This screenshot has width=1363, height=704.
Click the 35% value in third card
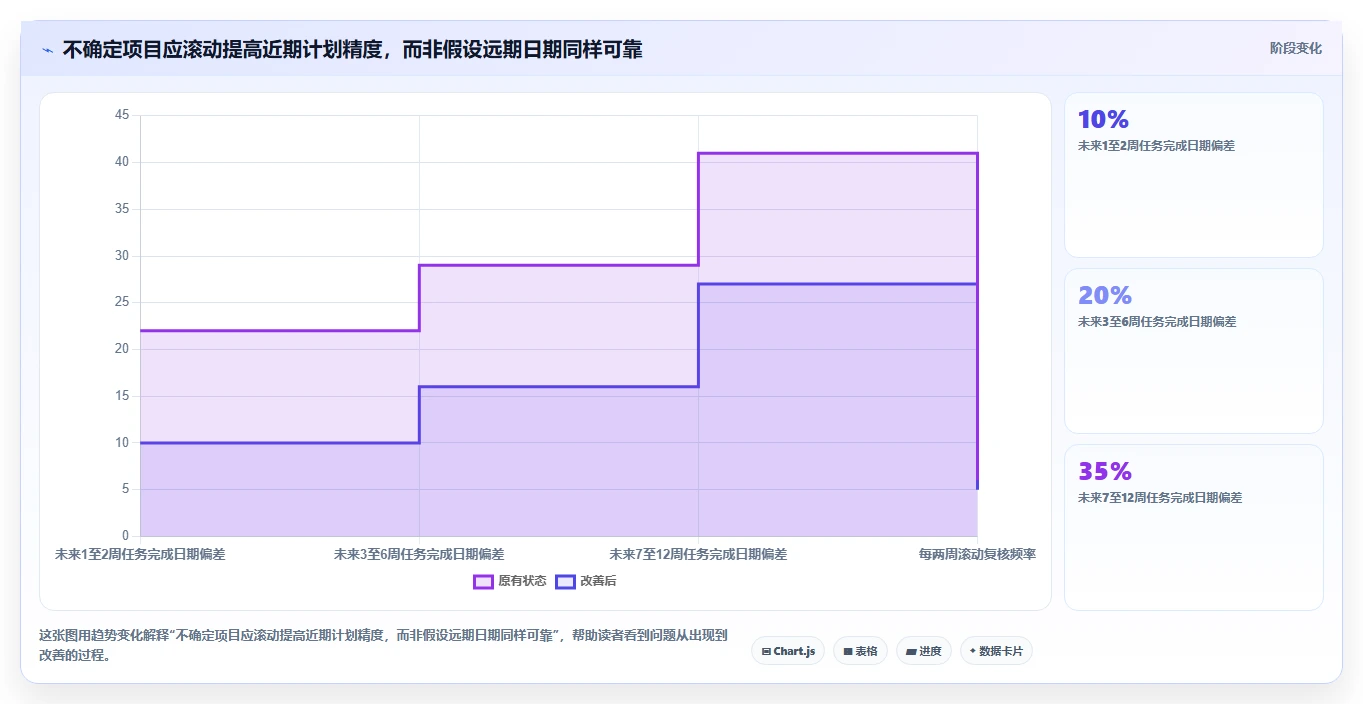pos(1105,471)
